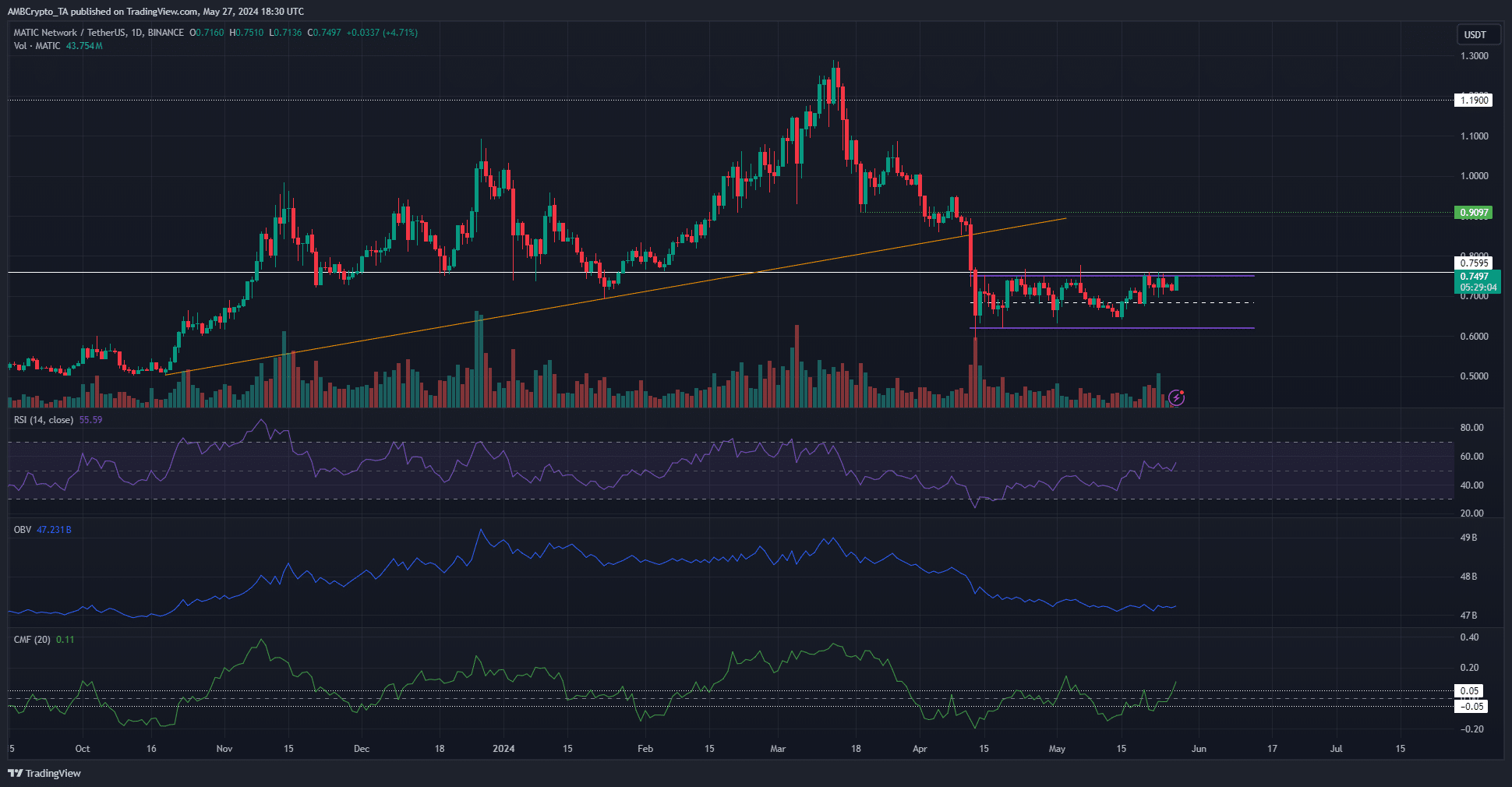Click the -0.05 CMF level label

pos(1471,707)
